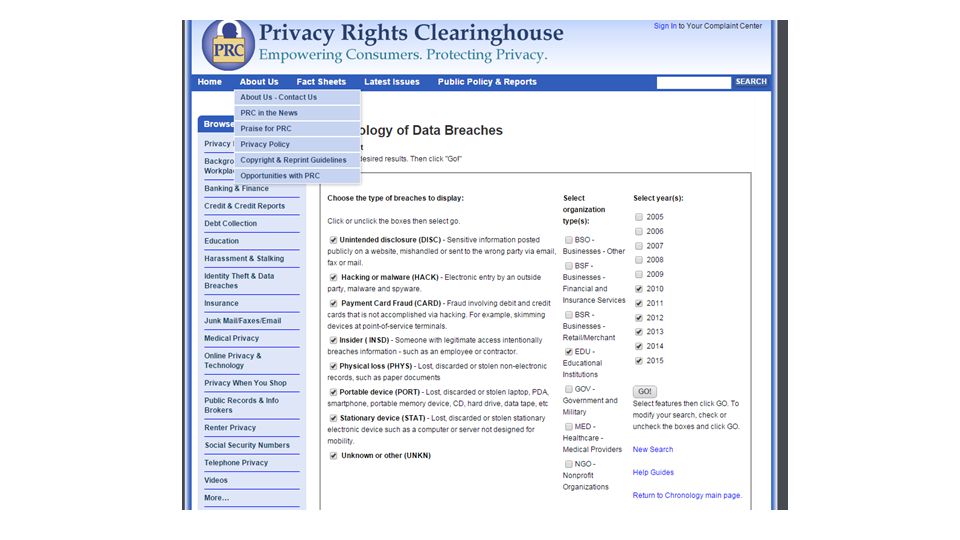The width and height of the screenshot is (960, 540).
Task: Return to Chronology main page link
Action: (687, 496)
